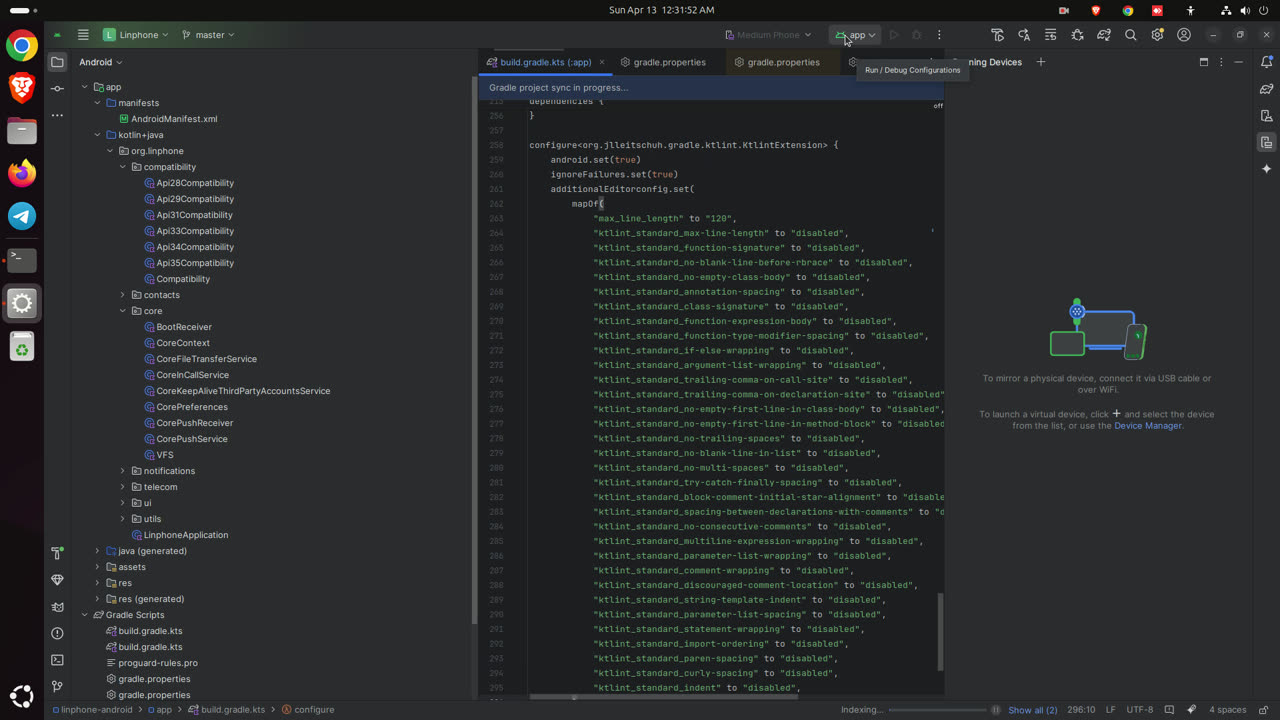The width and height of the screenshot is (1280, 720).
Task: Click the 296:10 line column indicator
Action: coord(1081,710)
